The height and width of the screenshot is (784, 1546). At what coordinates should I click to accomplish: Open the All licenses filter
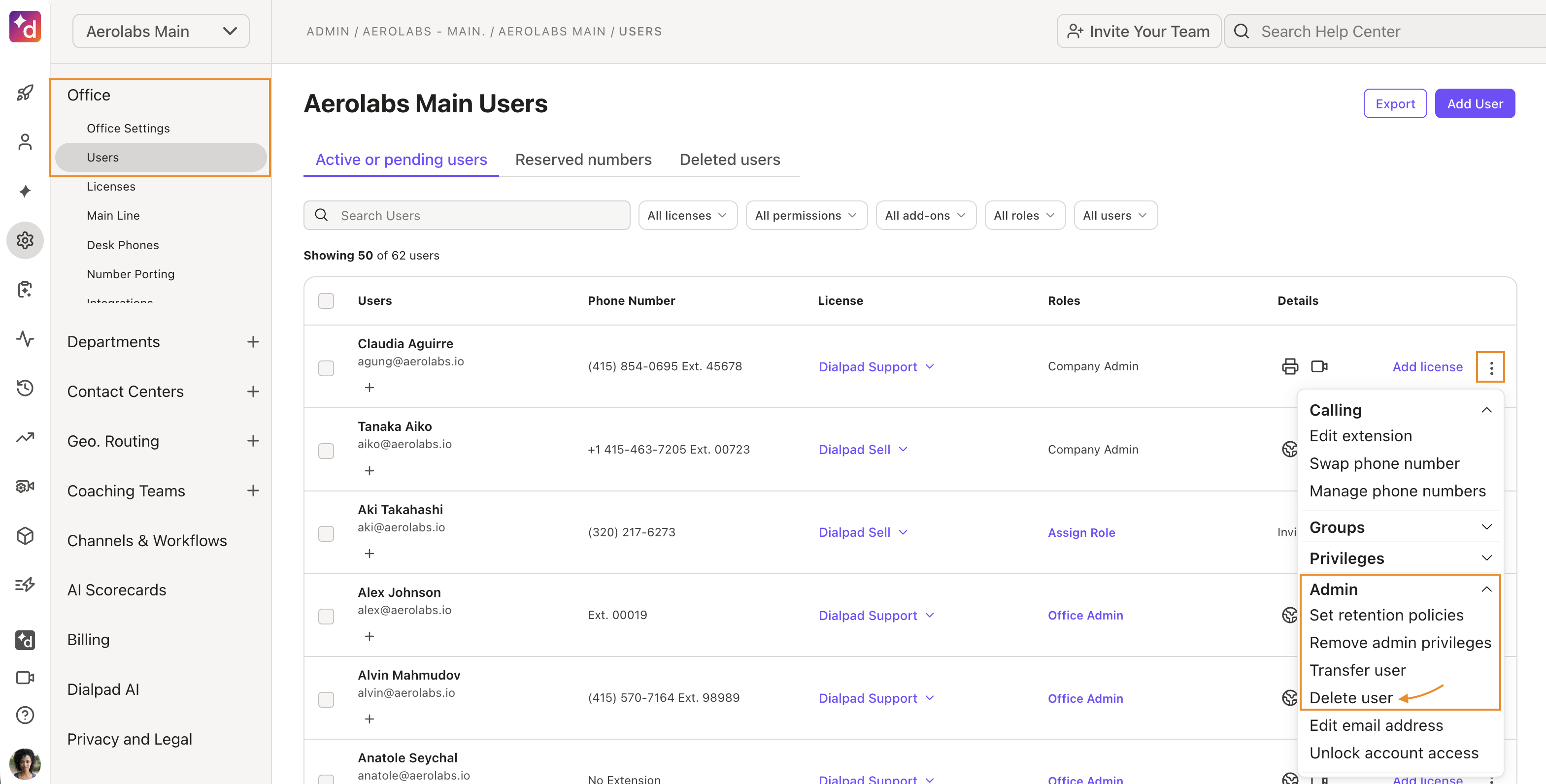click(x=688, y=215)
